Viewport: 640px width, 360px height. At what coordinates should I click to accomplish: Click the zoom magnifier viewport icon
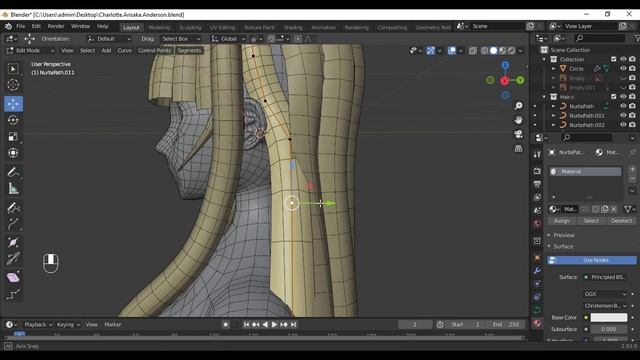518,106
